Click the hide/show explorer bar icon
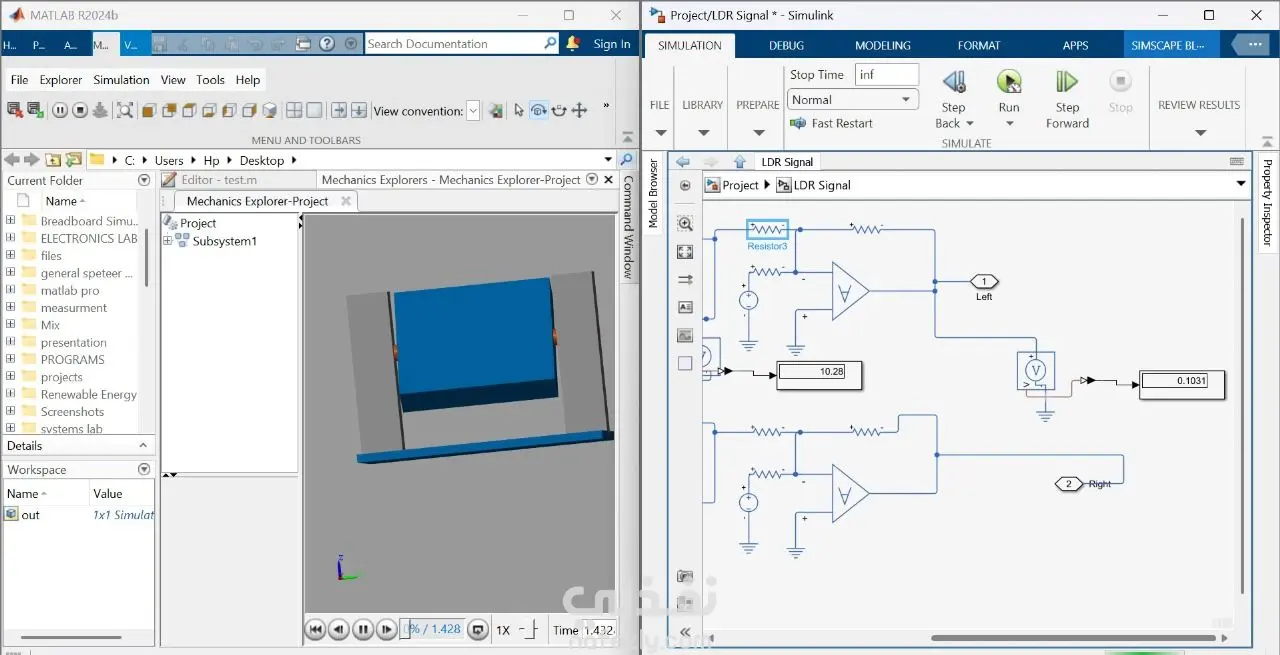 685,185
